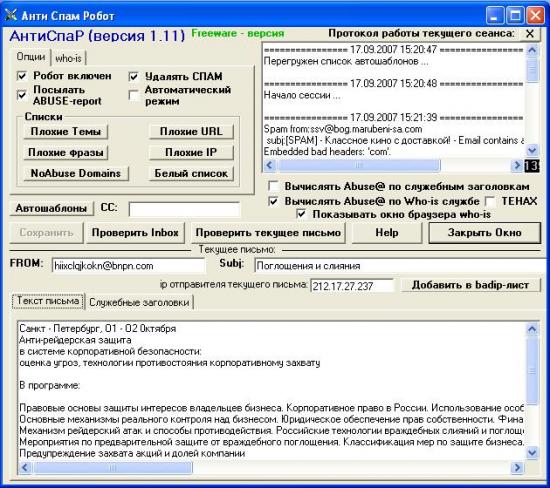Click the protocol log scroll left arrow
Viewport: 550px width, 488px height.
(x=270, y=165)
